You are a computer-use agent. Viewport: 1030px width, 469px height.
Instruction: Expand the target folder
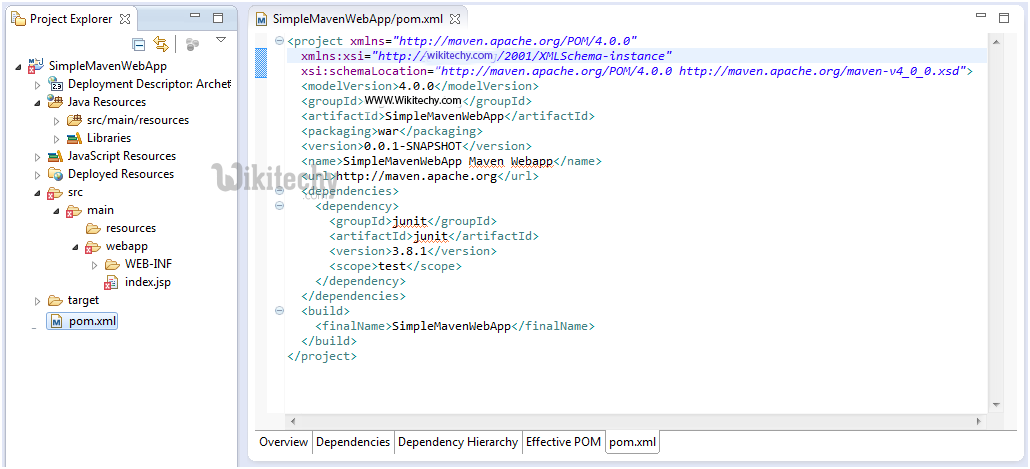coord(38,301)
